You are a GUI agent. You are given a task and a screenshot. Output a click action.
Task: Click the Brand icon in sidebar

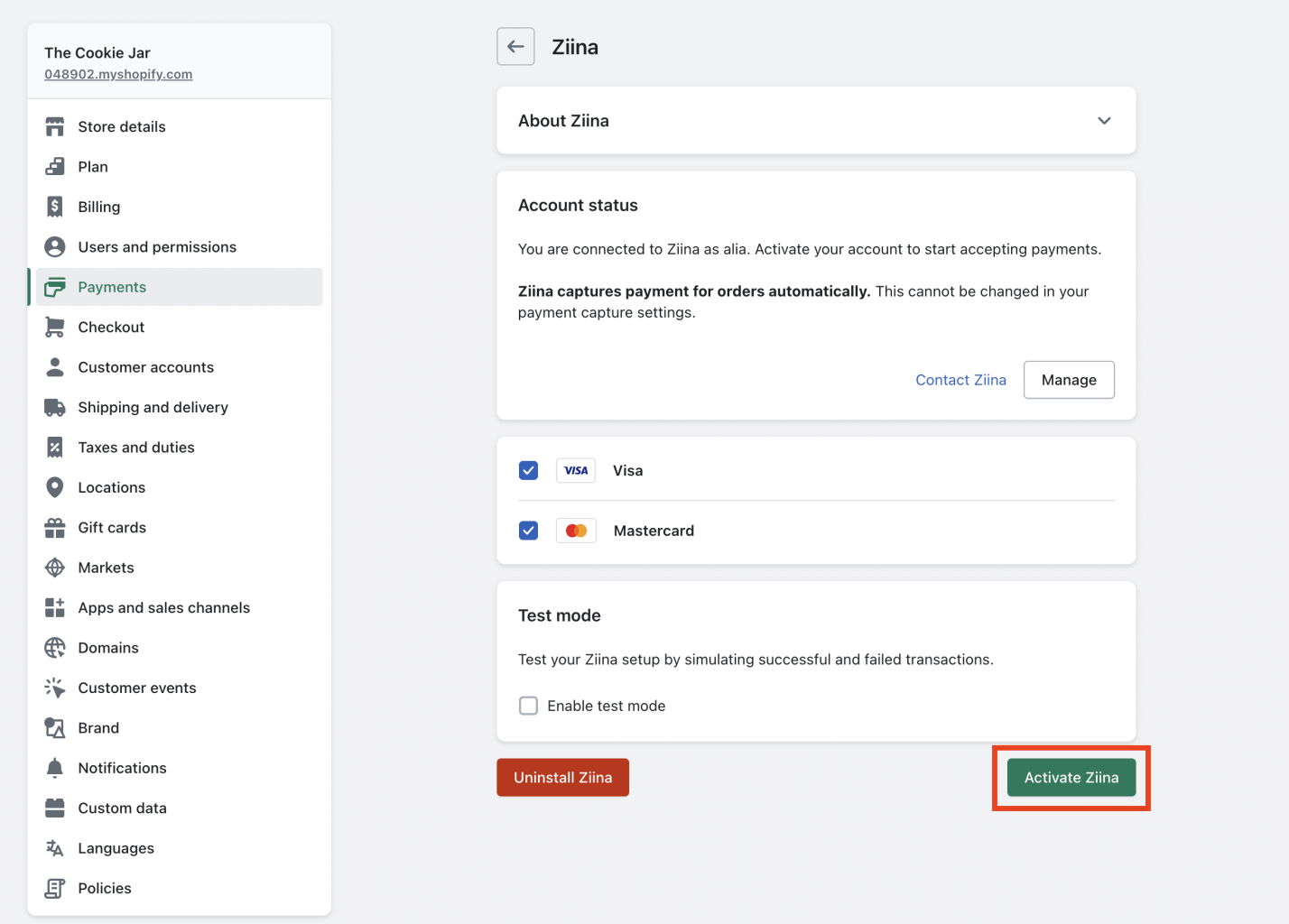(55, 728)
